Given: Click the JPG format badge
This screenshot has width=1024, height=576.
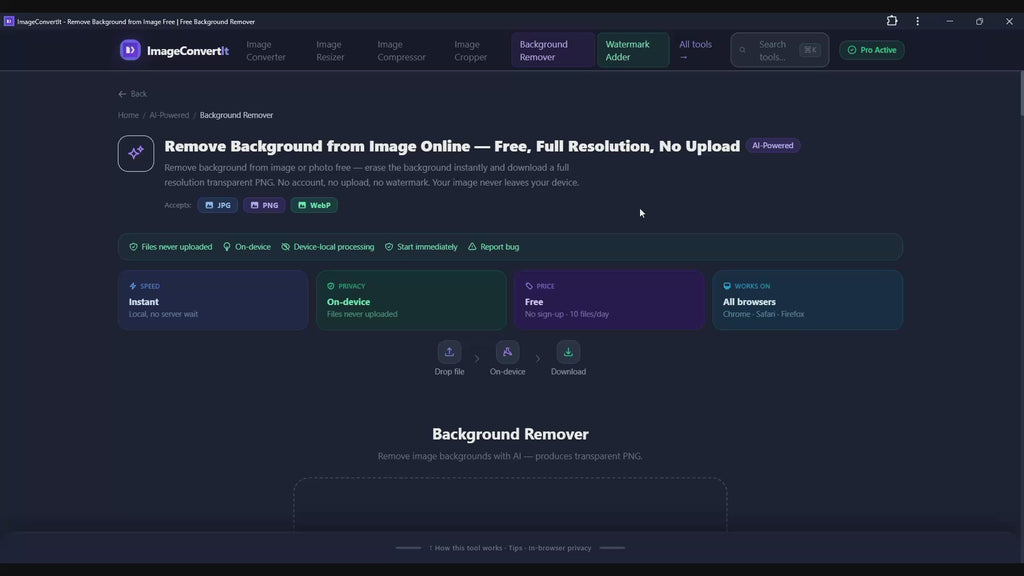Looking at the screenshot, I should 217,205.
